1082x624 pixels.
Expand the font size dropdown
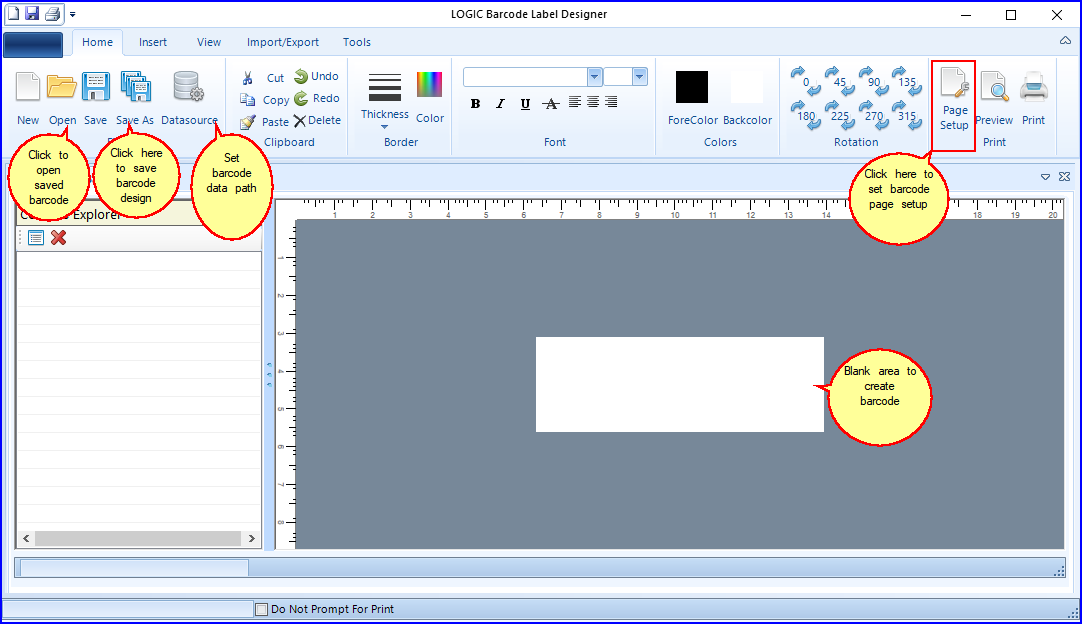click(640, 77)
